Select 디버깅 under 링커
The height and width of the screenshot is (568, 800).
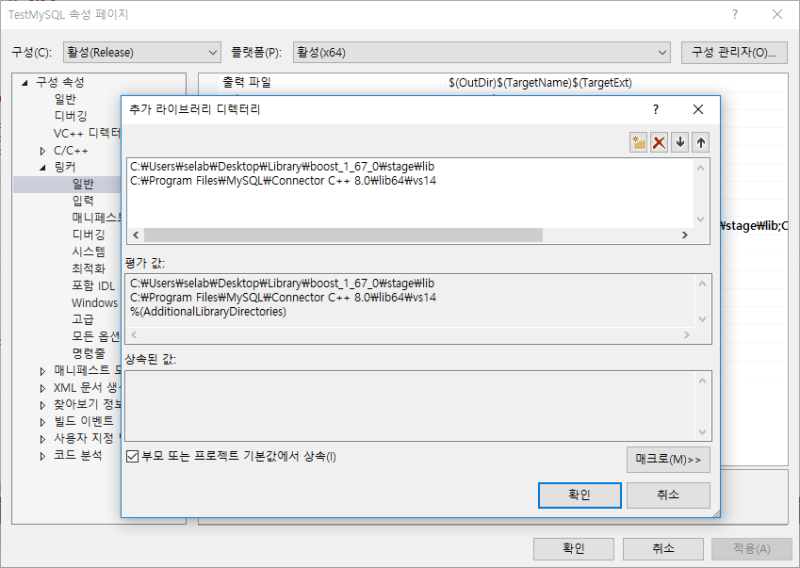point(89,235)
